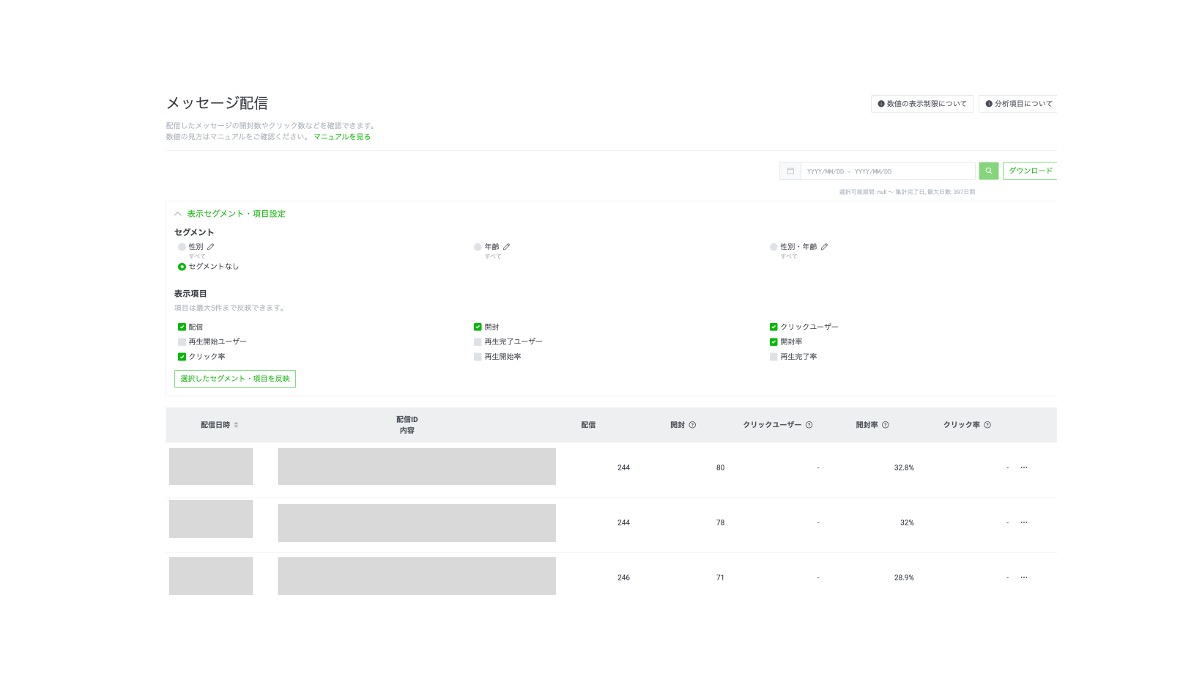1200x675 pixels.
Task: Click the help icon beside 開封率 header
Action: (885, 425)
